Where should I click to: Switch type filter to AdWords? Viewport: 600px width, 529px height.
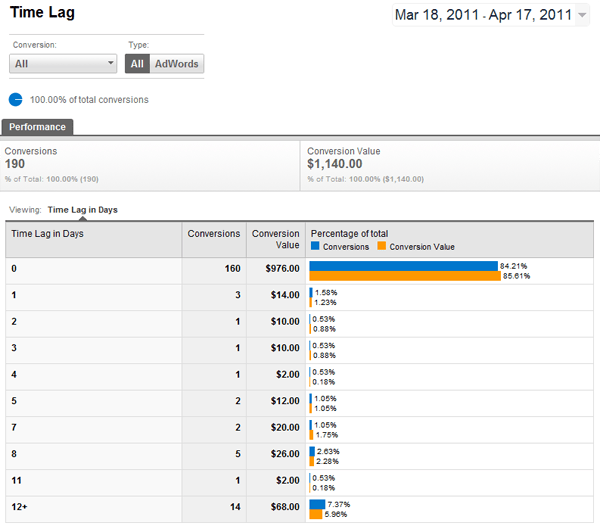pos(177,64)
